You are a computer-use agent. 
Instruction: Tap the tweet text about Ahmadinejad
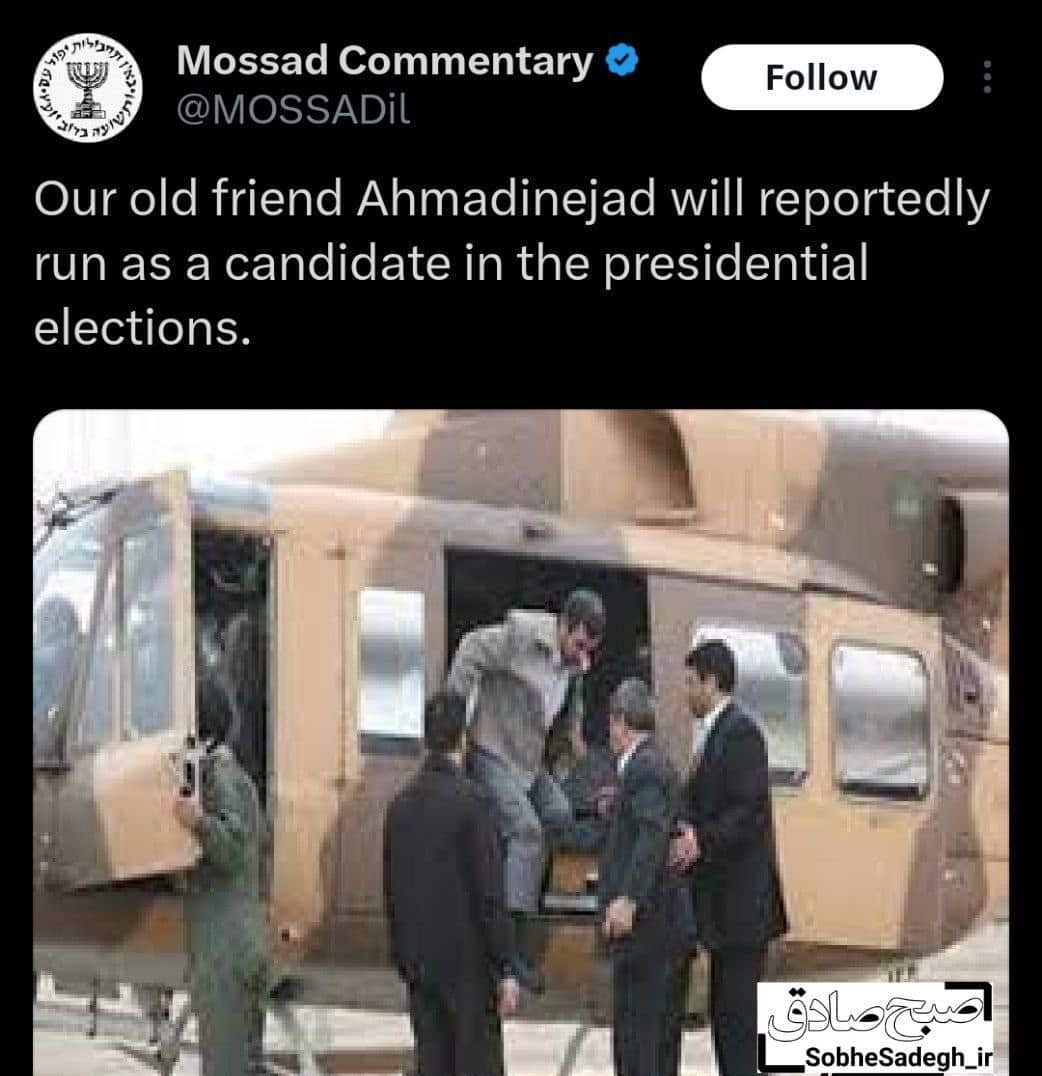click(512, 263)
